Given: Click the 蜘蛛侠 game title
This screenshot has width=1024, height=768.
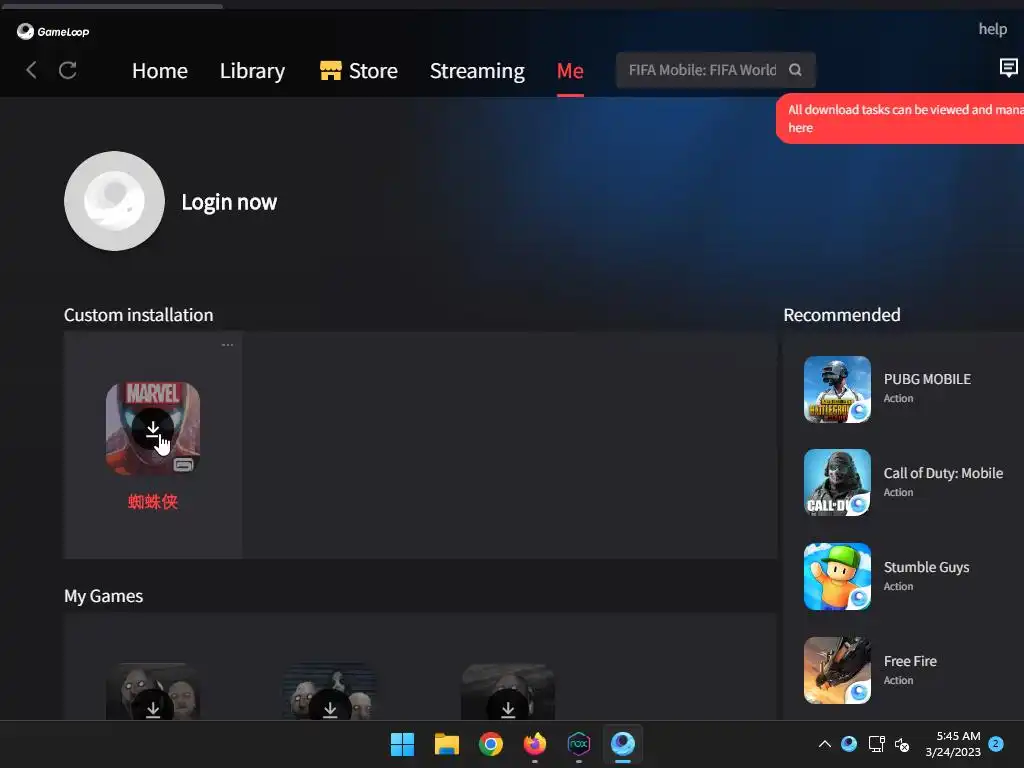Looking at the screenshot, I should [x=153, y=502].
